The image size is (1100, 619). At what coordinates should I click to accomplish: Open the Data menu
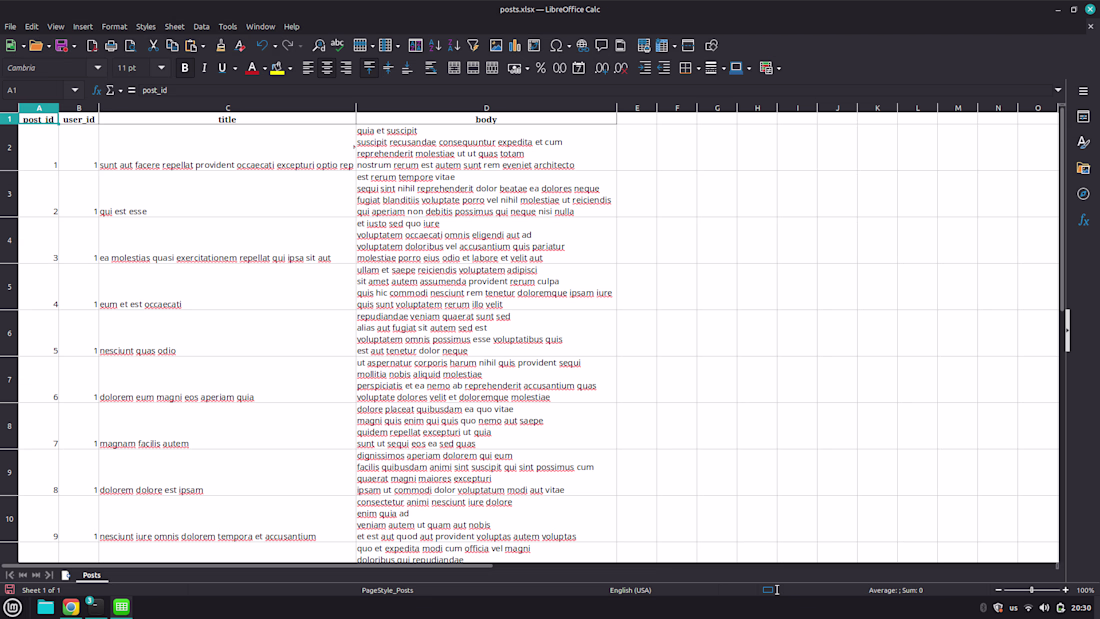pyautogui.click(x=201, y=27)
